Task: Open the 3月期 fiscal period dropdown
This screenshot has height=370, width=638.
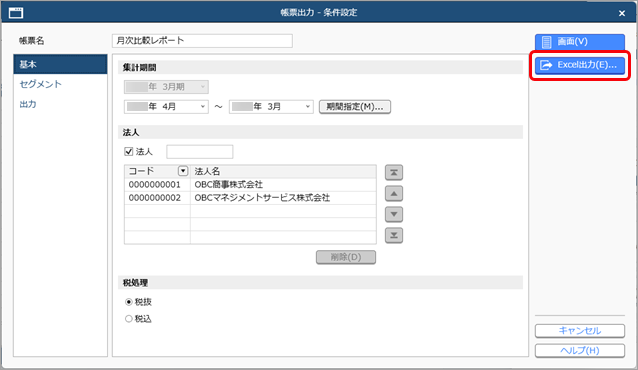Action: (166, 87)
